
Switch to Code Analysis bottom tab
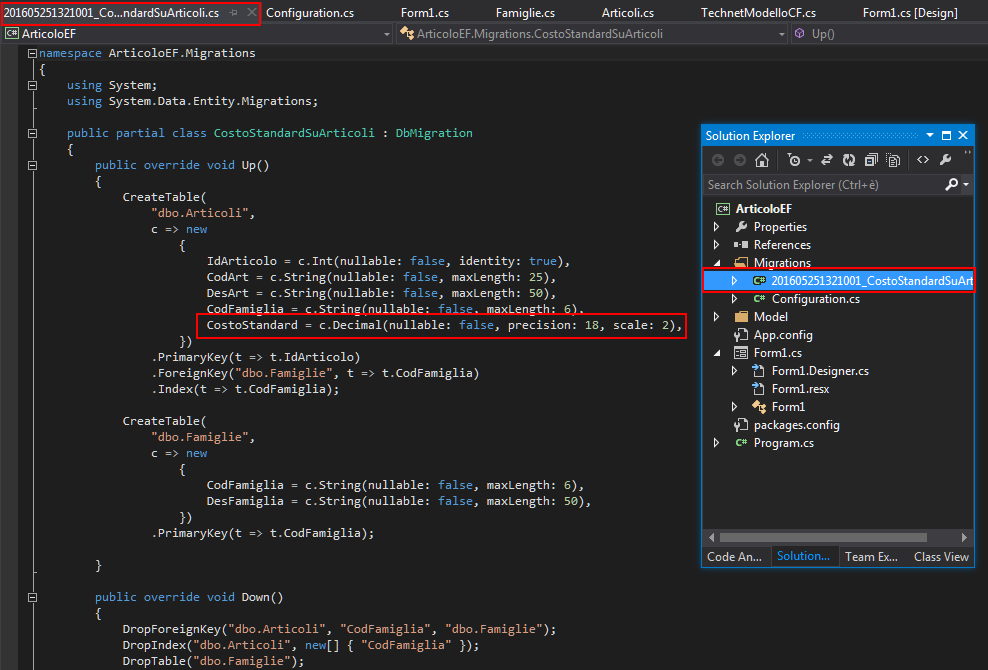pyautogui.click(x=734, y=557)
